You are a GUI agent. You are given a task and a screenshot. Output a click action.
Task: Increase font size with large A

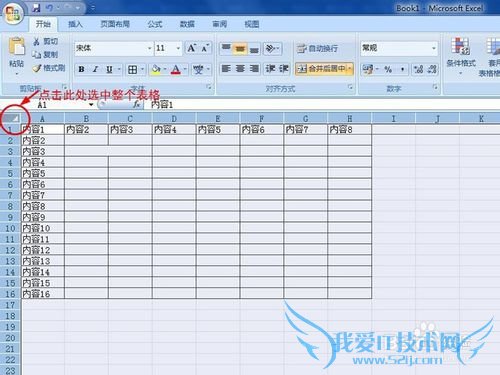[191, 48]
